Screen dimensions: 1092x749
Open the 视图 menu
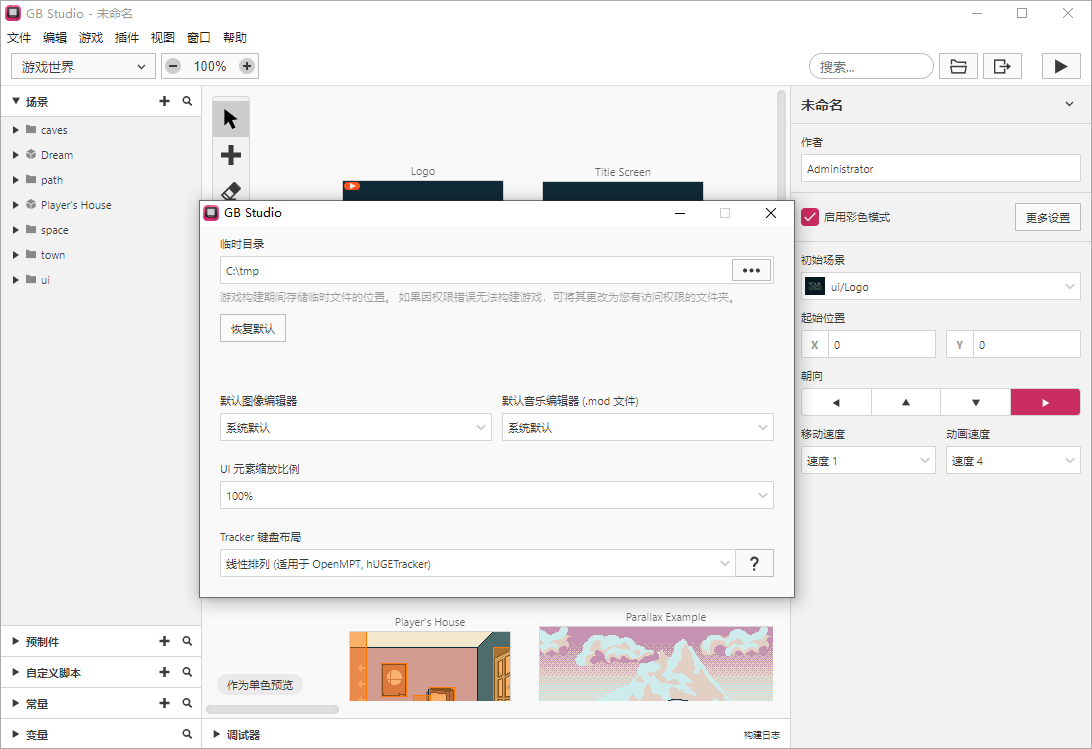(x=163, y=38)
